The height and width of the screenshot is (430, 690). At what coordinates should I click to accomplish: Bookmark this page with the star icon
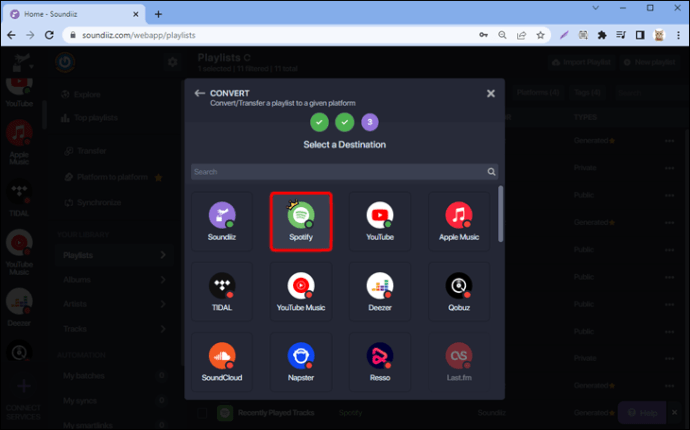click(540, 35)
